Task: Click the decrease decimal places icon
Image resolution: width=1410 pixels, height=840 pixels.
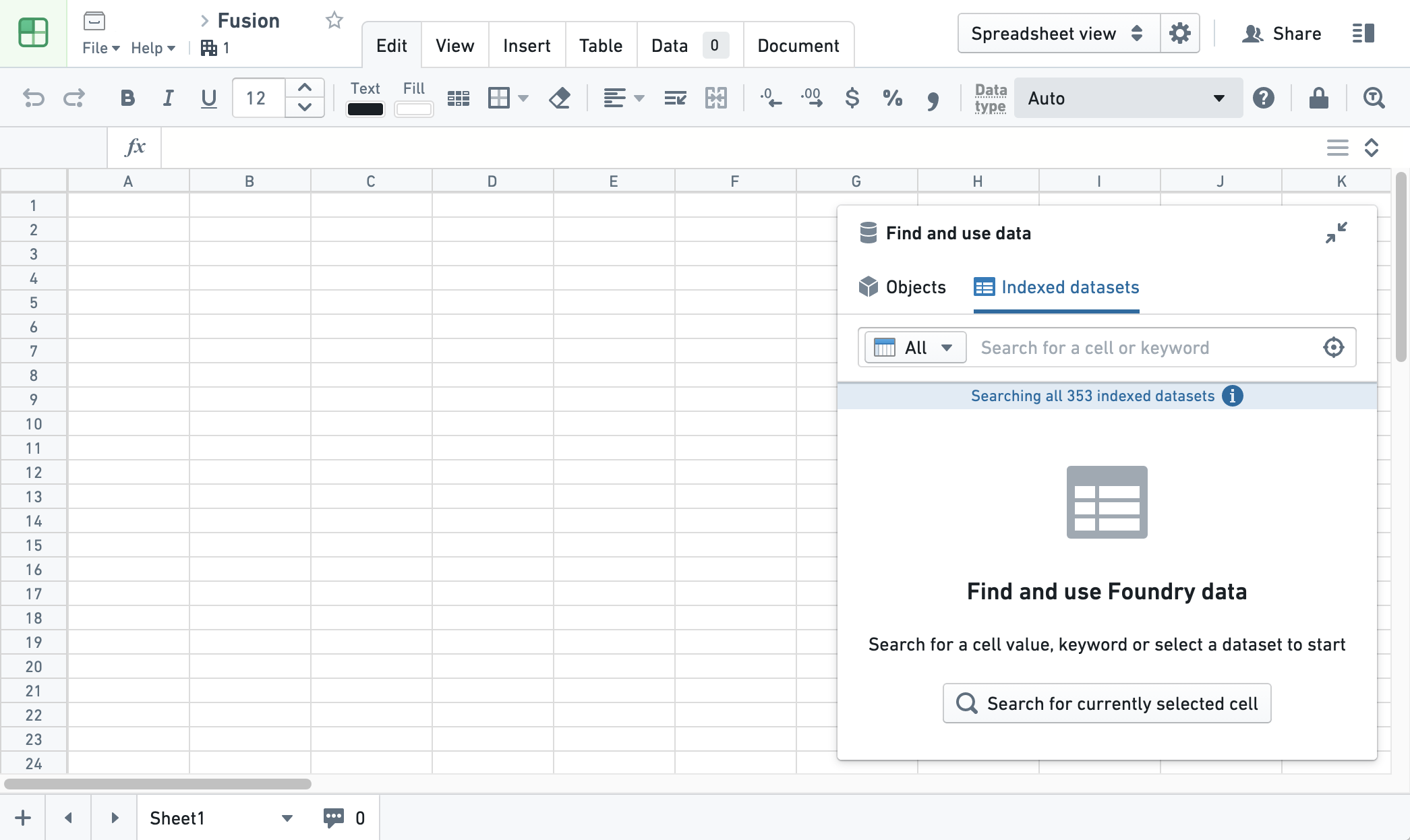Action: [x=770, y=98]
